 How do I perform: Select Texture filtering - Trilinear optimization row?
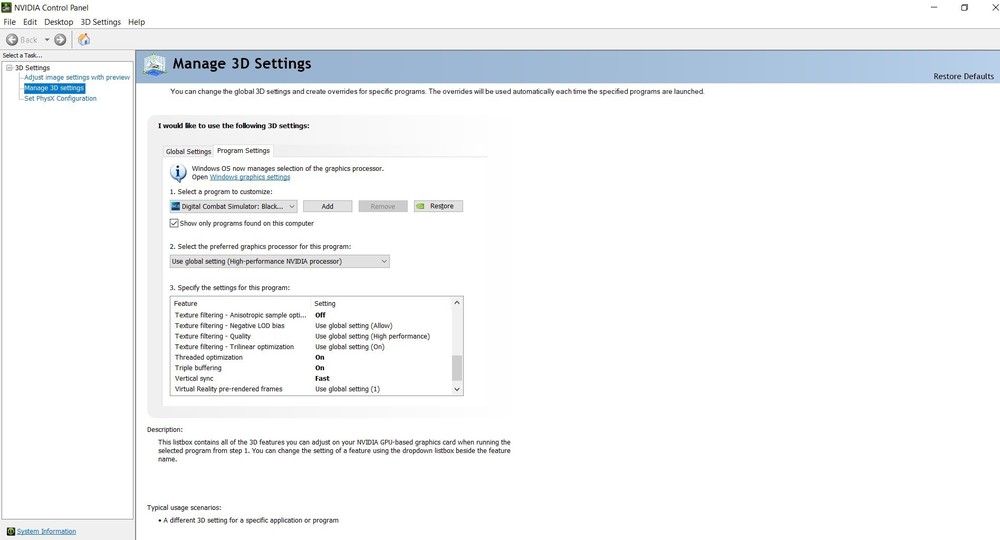coord(311,347)
